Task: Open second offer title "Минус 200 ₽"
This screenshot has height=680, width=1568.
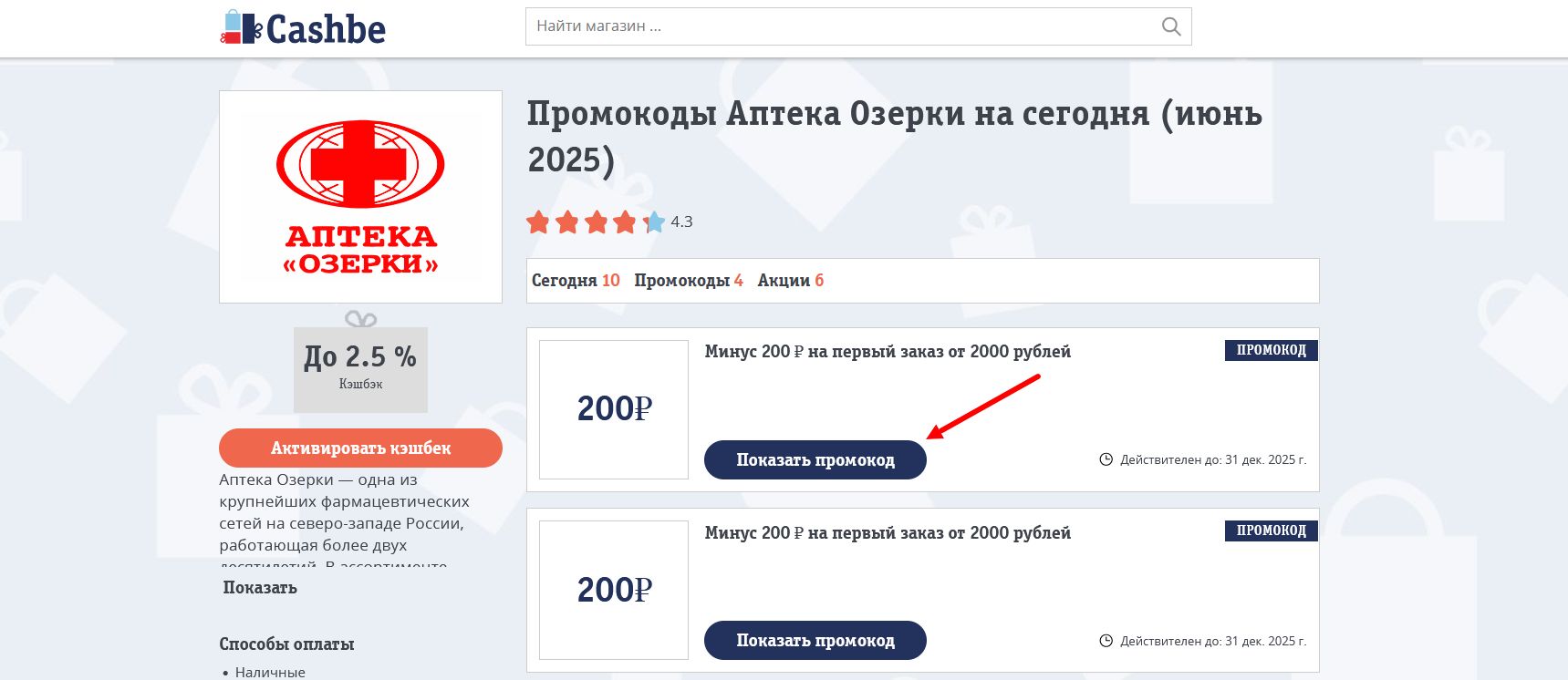Action: click(x=888, y=533)
